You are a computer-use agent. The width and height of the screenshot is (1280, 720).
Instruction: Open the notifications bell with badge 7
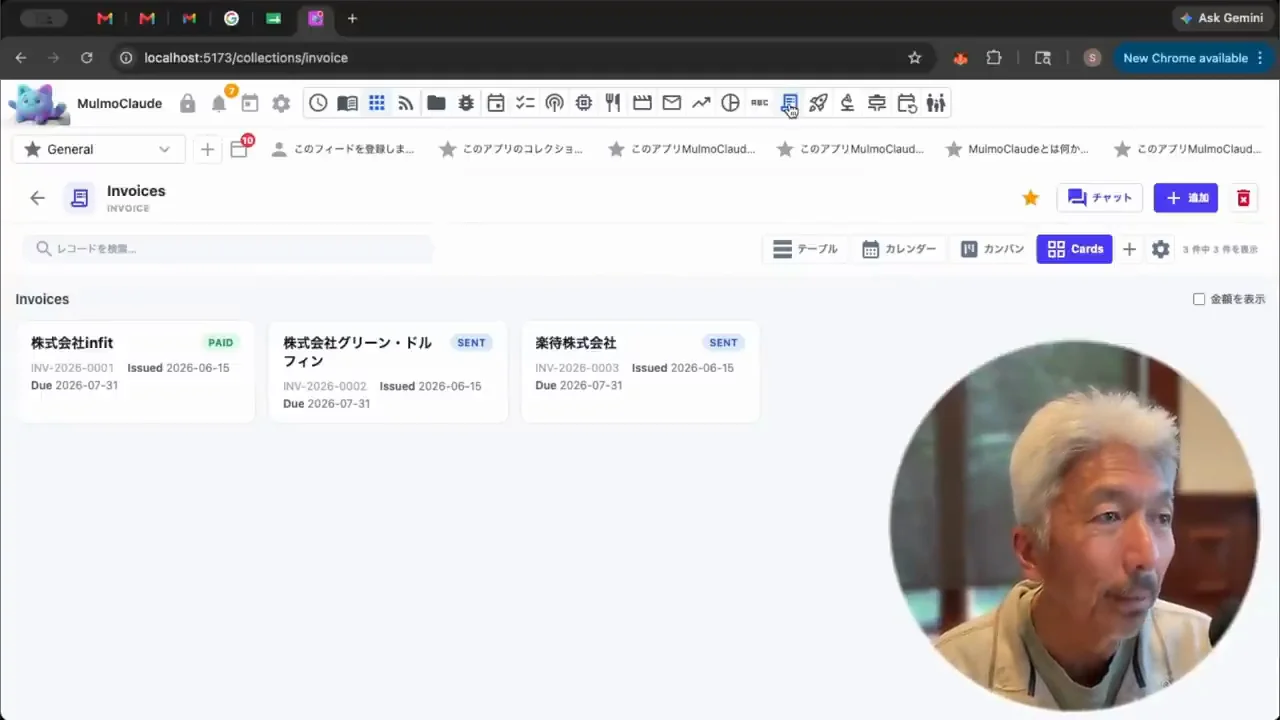219,103
